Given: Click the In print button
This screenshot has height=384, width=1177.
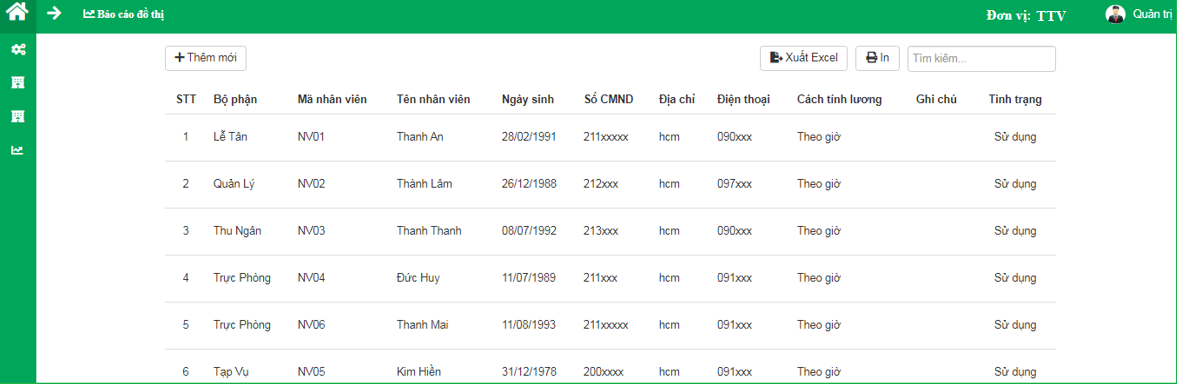Looking at the screenshot, I should pyautogui.click(x=877, y=58).
